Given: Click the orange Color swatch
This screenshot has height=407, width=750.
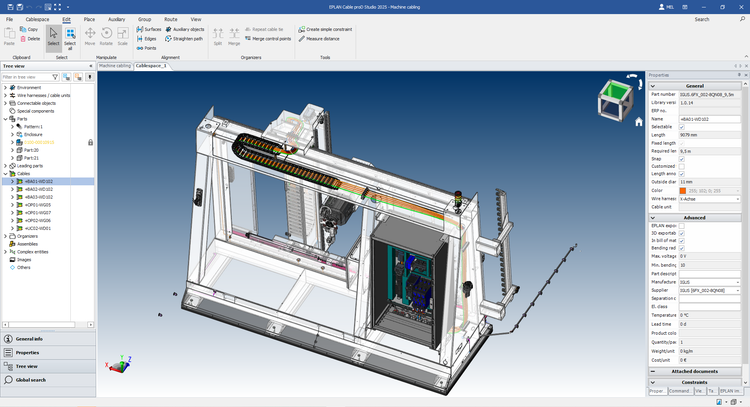Looking at the screenshot, I should tap(682, 190).
